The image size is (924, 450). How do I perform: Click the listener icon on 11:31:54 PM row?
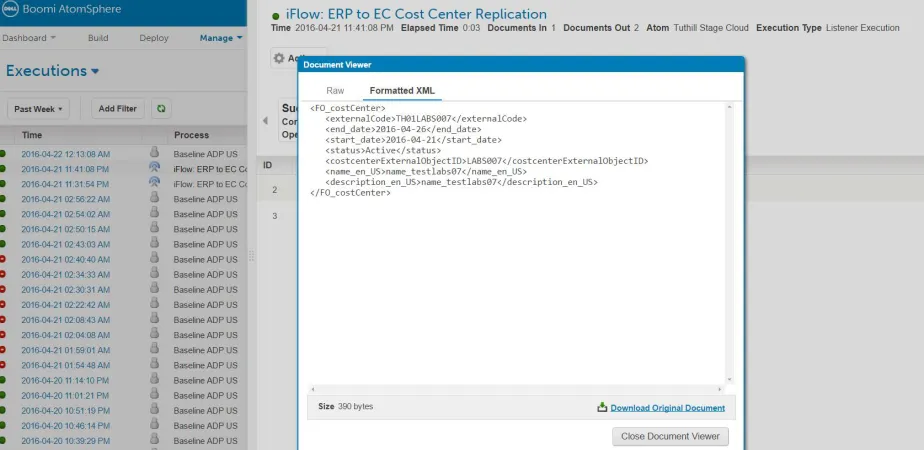point(154,183)
